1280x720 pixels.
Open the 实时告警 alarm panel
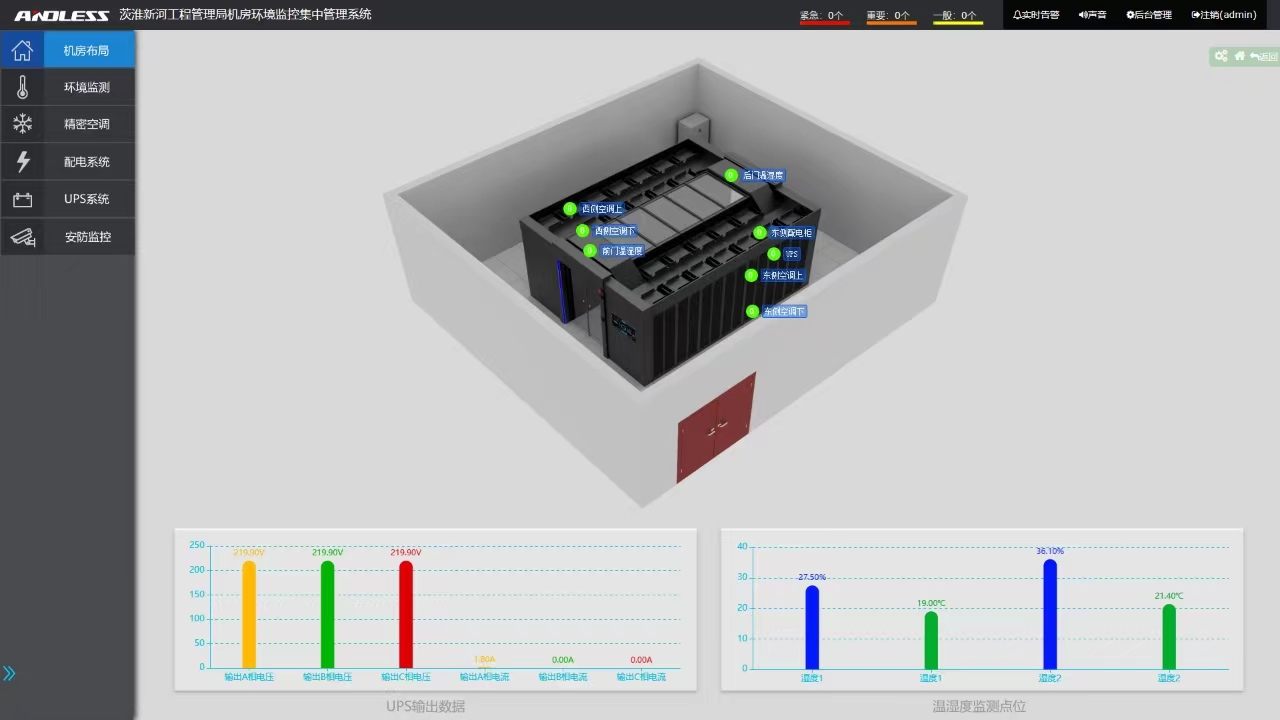(1036, 15)
